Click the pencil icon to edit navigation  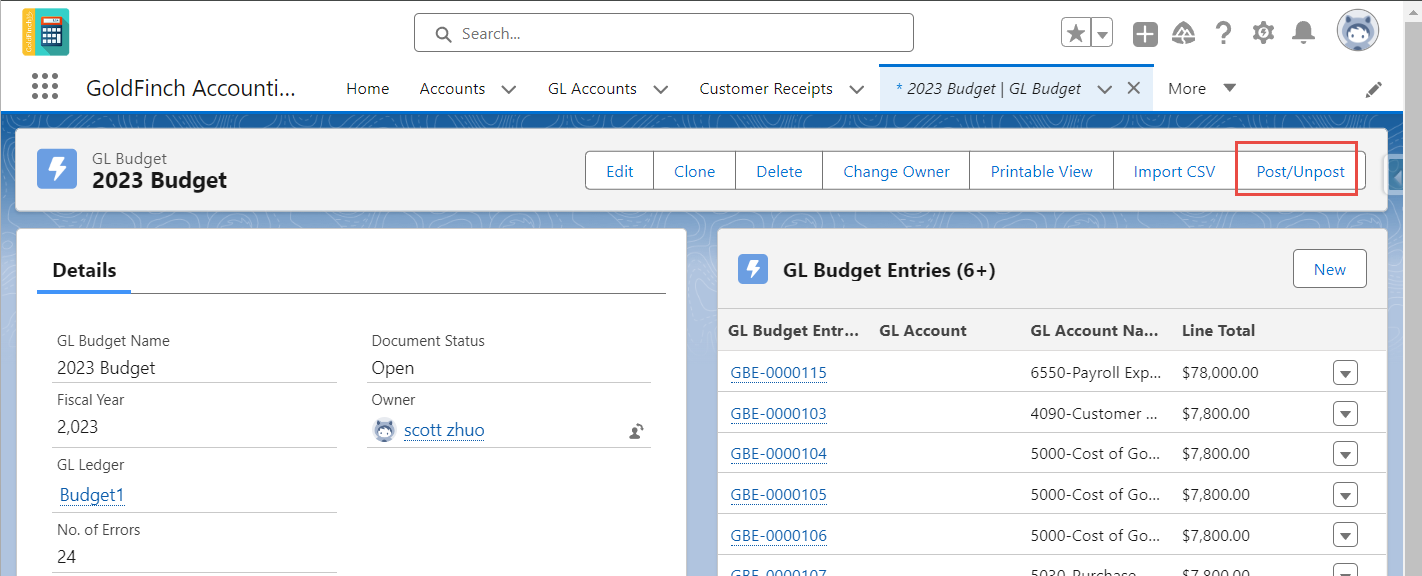point(1374,89)
